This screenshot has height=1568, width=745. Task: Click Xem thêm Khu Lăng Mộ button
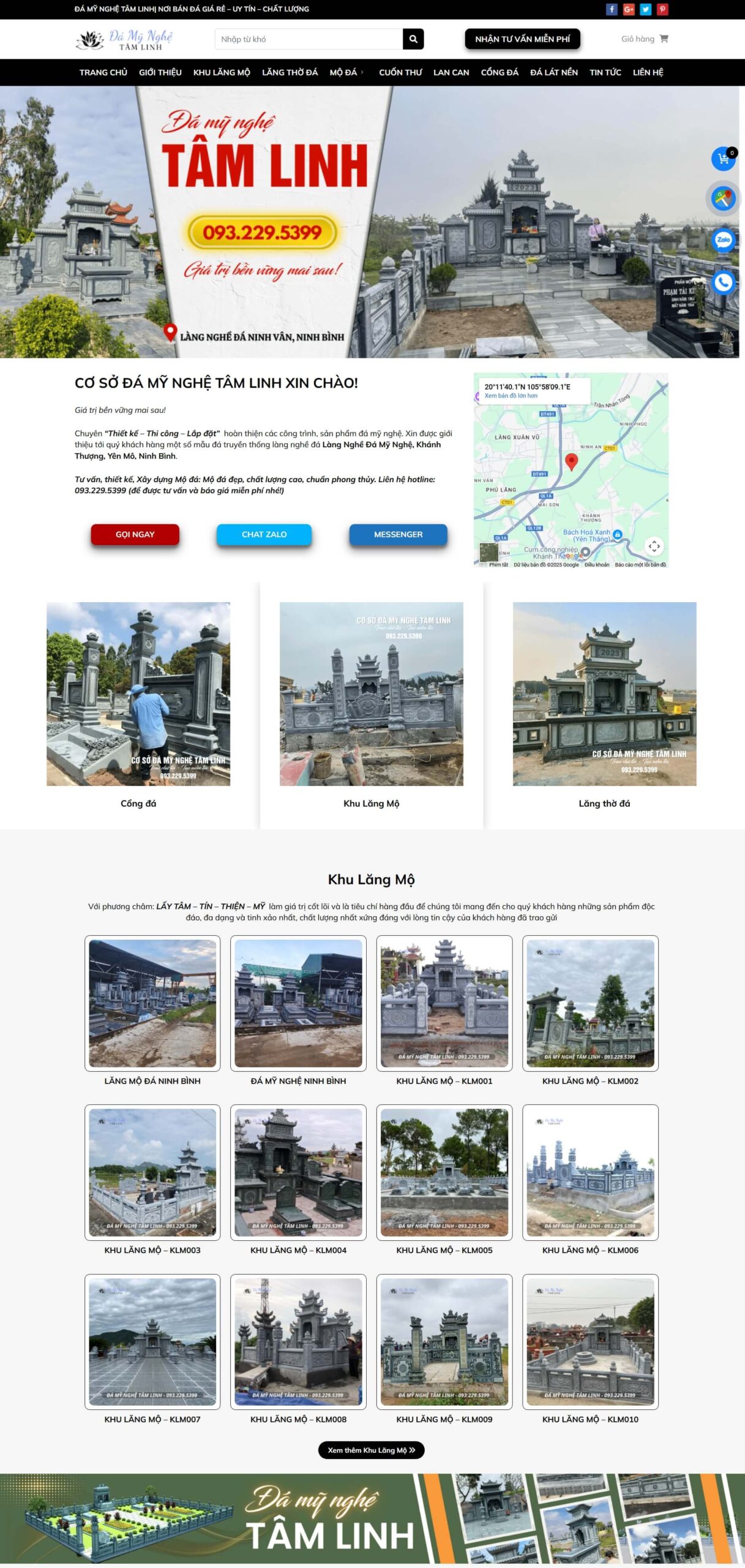[x=371, y=1450]
